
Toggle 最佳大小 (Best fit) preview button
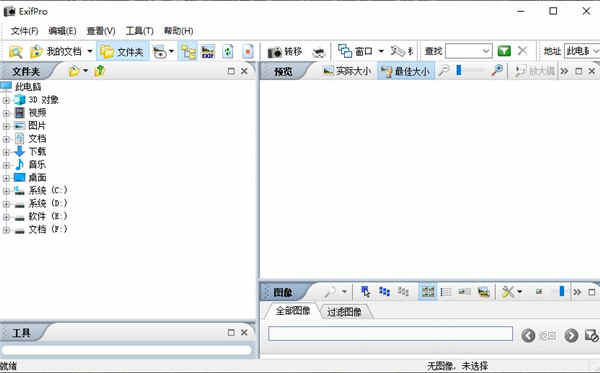tap(406, 71)
